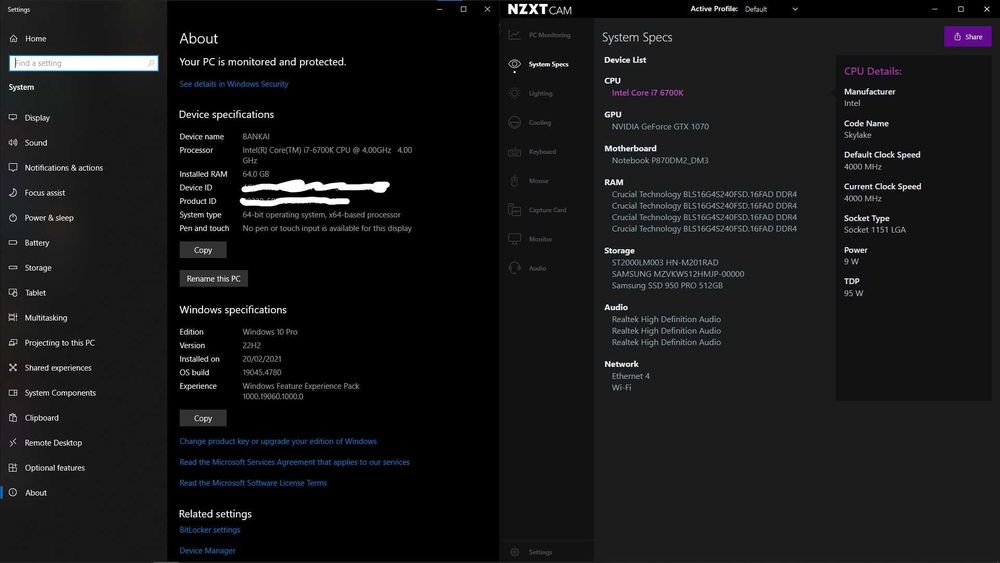
Task: Open System Components settings
Action: [x=60, y=393]
